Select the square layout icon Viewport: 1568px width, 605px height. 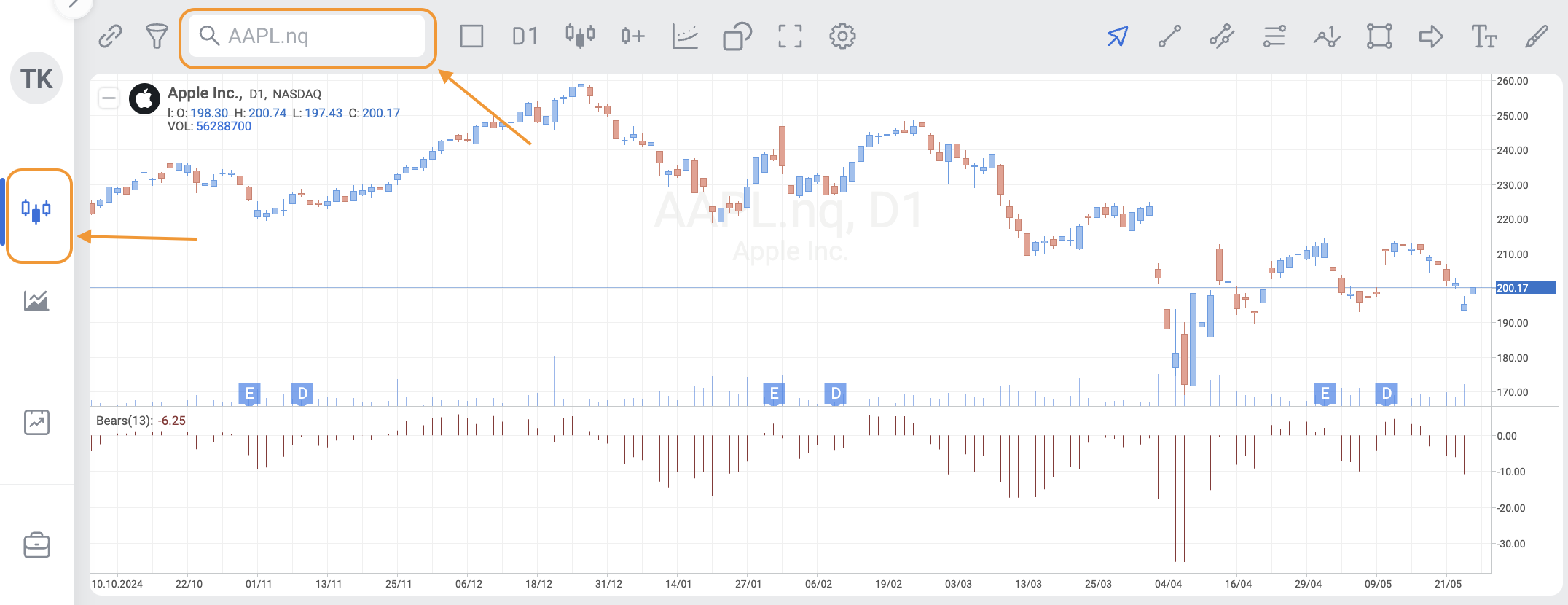(471, 36)
